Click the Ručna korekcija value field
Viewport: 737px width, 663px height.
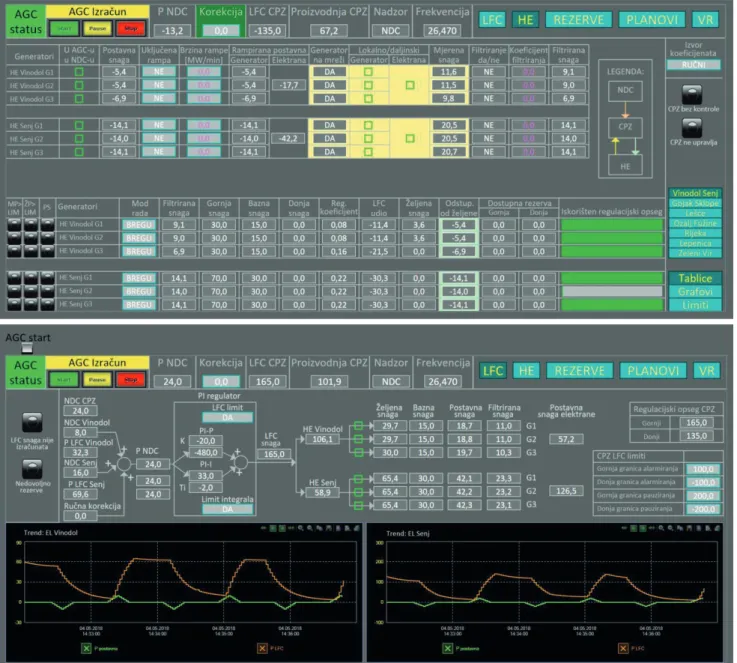[80, 516]
